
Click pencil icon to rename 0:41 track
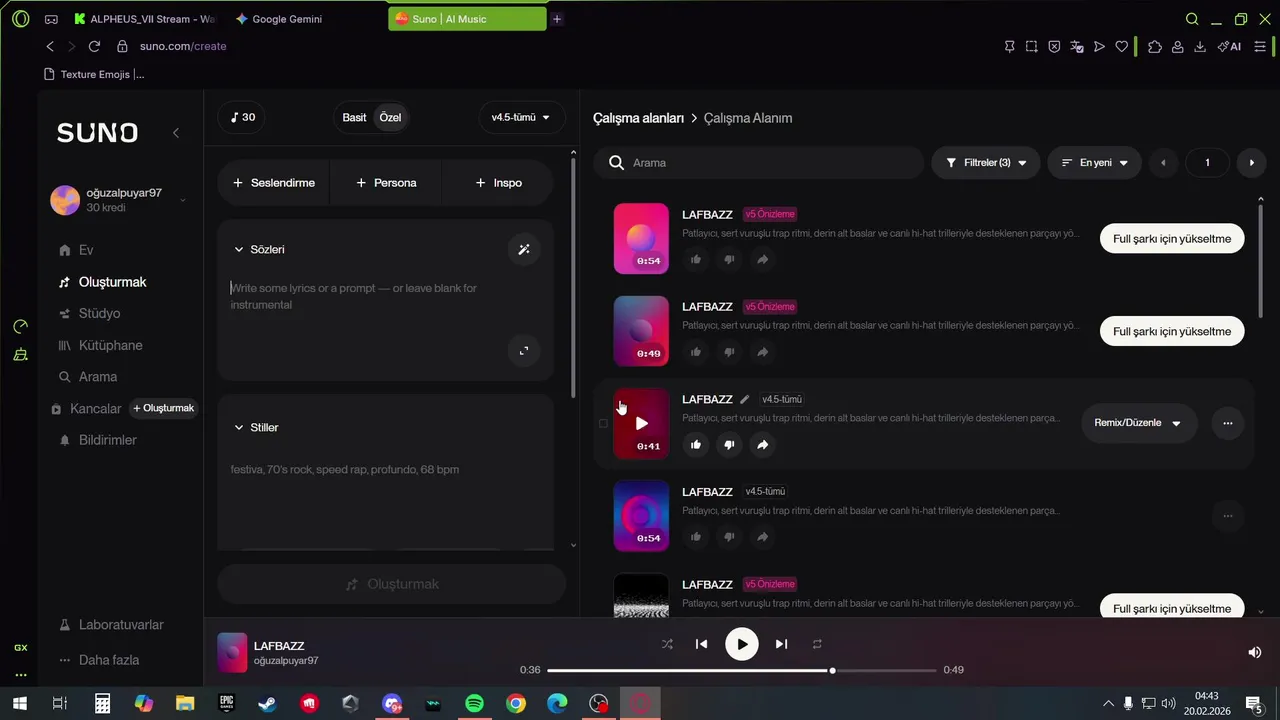(x=744, y=399)
